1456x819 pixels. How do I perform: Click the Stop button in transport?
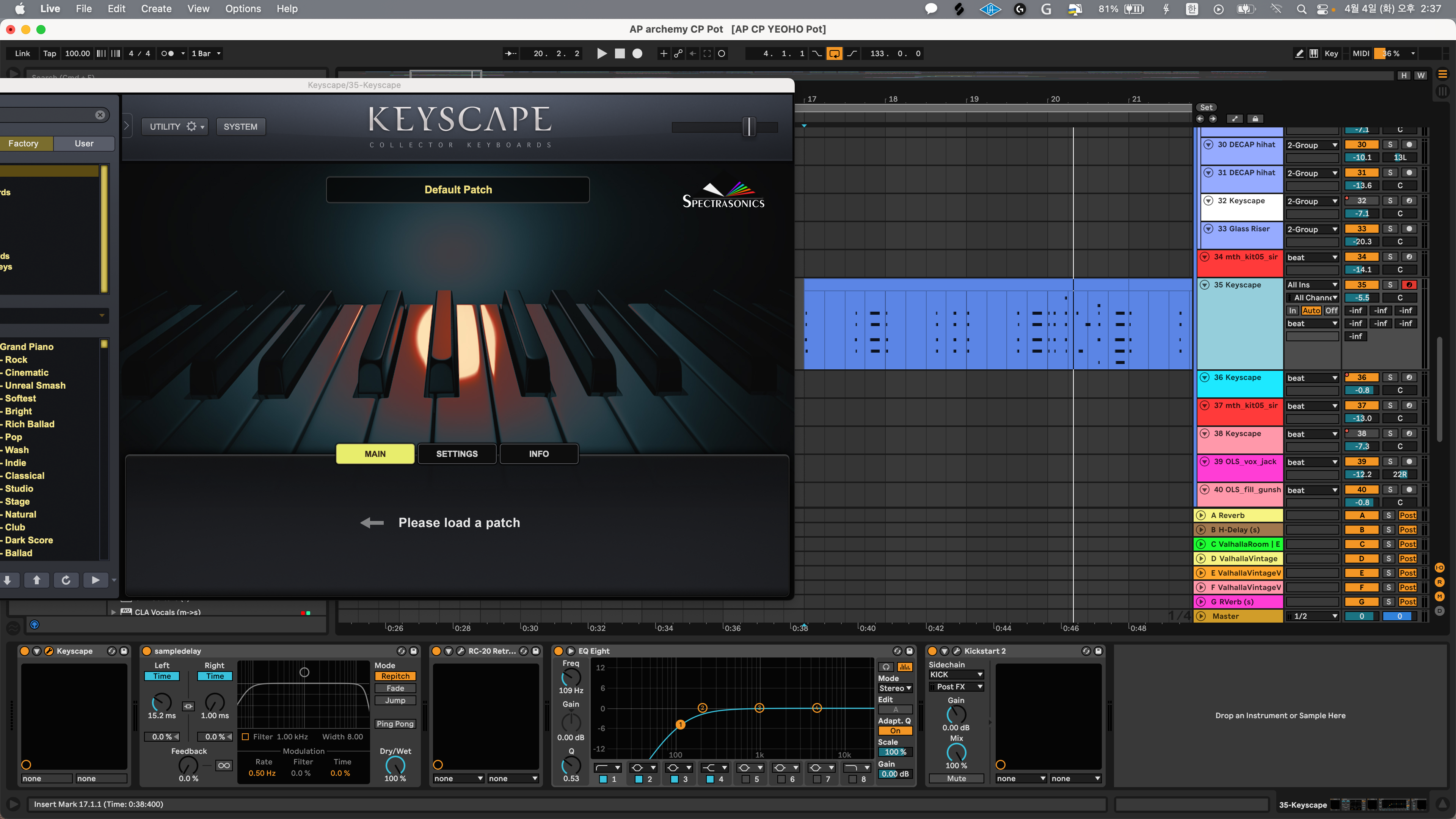[620, 54]
